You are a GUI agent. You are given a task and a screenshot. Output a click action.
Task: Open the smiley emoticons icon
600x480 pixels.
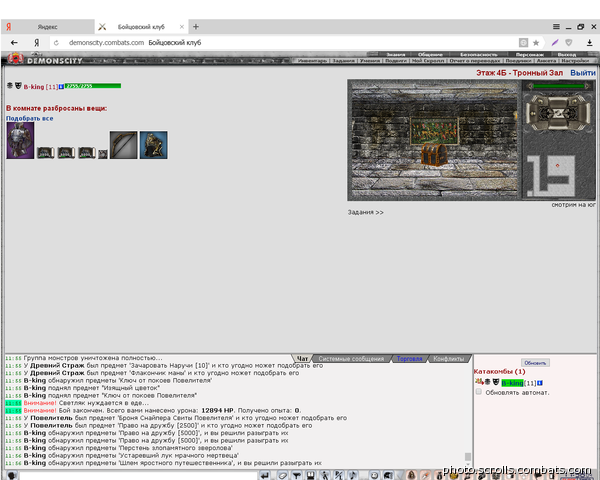pos(374,475)
